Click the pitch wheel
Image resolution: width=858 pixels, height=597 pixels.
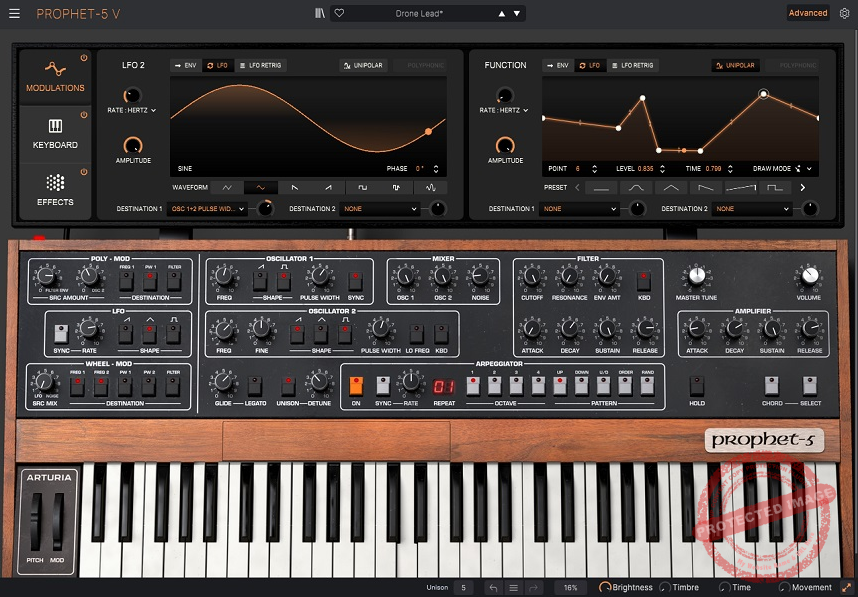(36, 521)
